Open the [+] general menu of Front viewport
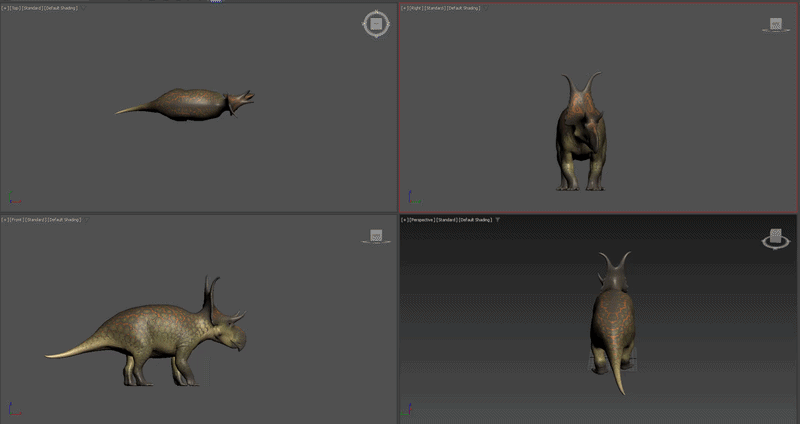 [x=5, y=220]
